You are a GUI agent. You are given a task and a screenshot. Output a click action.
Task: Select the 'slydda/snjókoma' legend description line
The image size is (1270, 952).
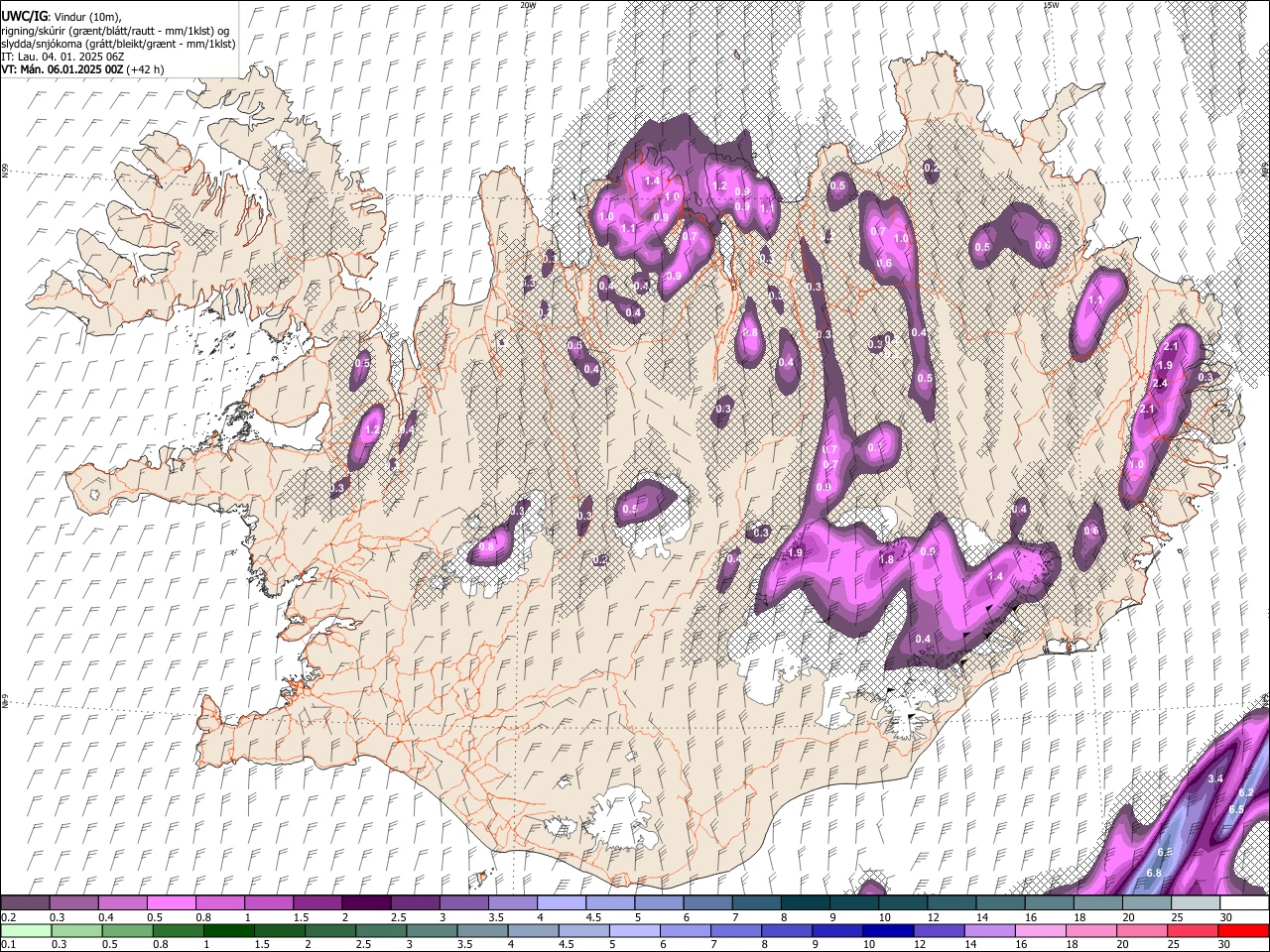[118, 44]
